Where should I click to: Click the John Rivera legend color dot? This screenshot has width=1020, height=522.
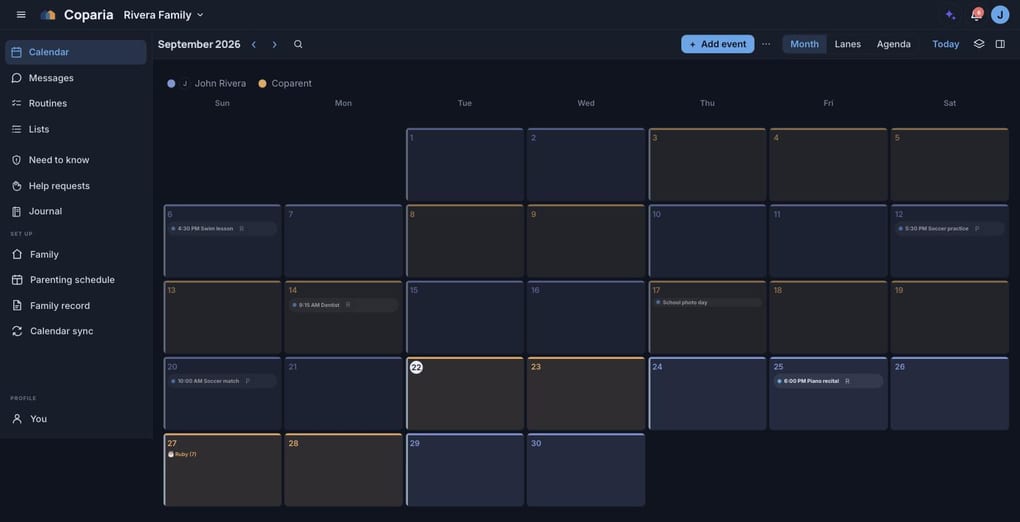point(171,83)
